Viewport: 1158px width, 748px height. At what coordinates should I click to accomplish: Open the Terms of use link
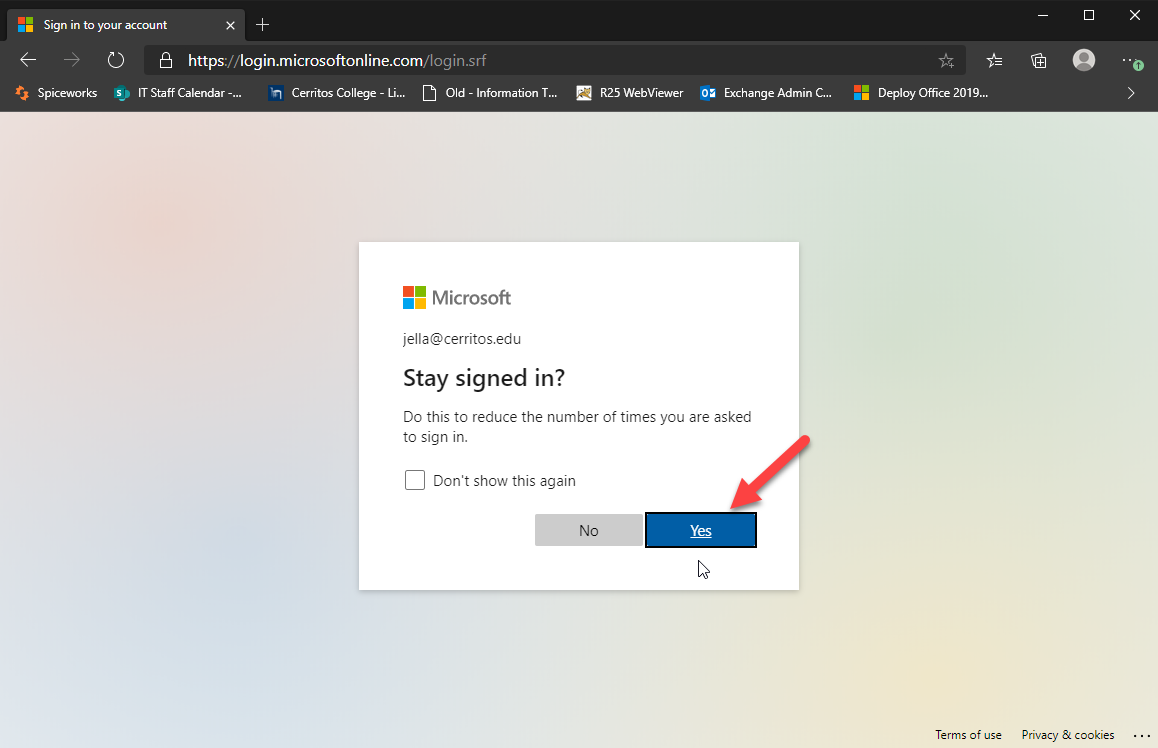click(968, 735)
